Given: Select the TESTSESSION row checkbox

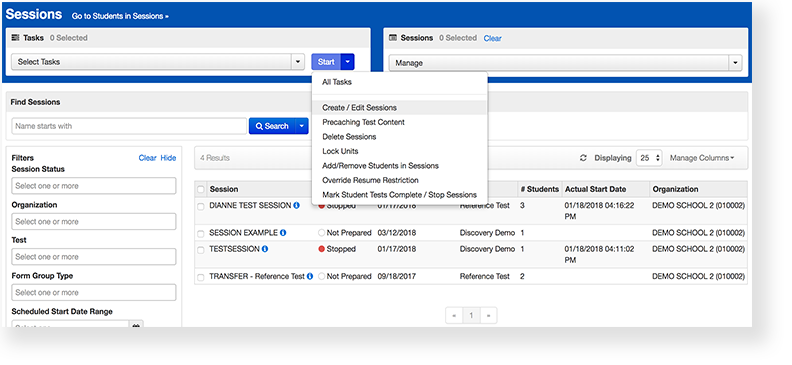Looking at the screenshot, I should coord(201,250).
